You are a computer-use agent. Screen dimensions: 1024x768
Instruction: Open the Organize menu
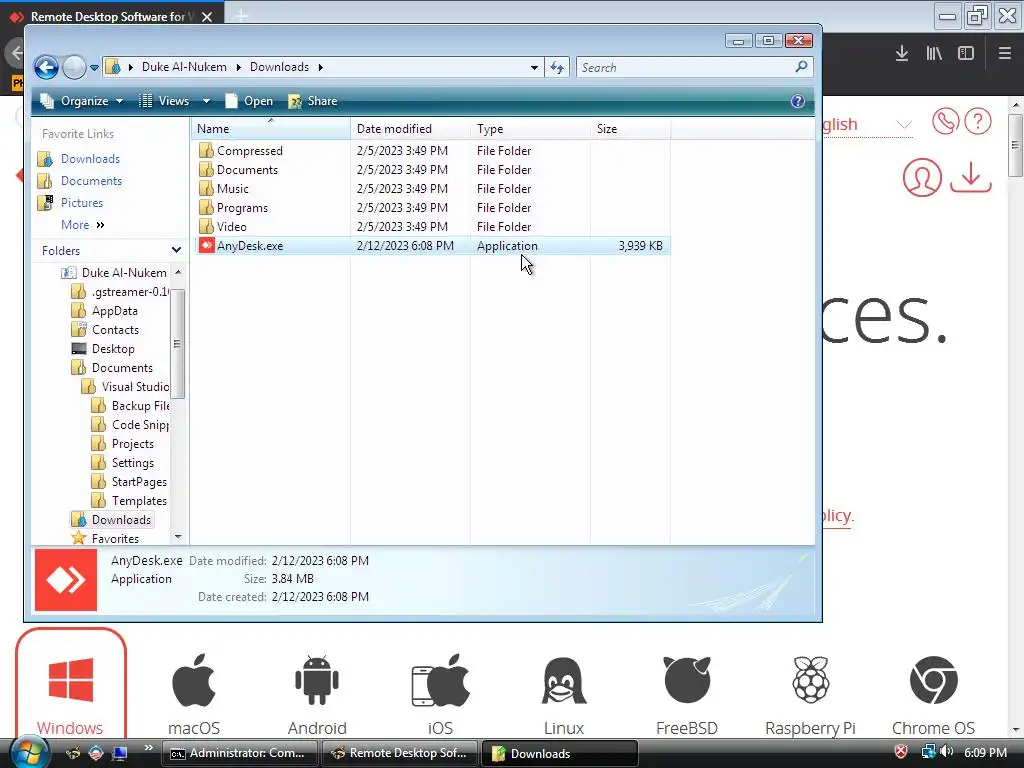[82, 101]
